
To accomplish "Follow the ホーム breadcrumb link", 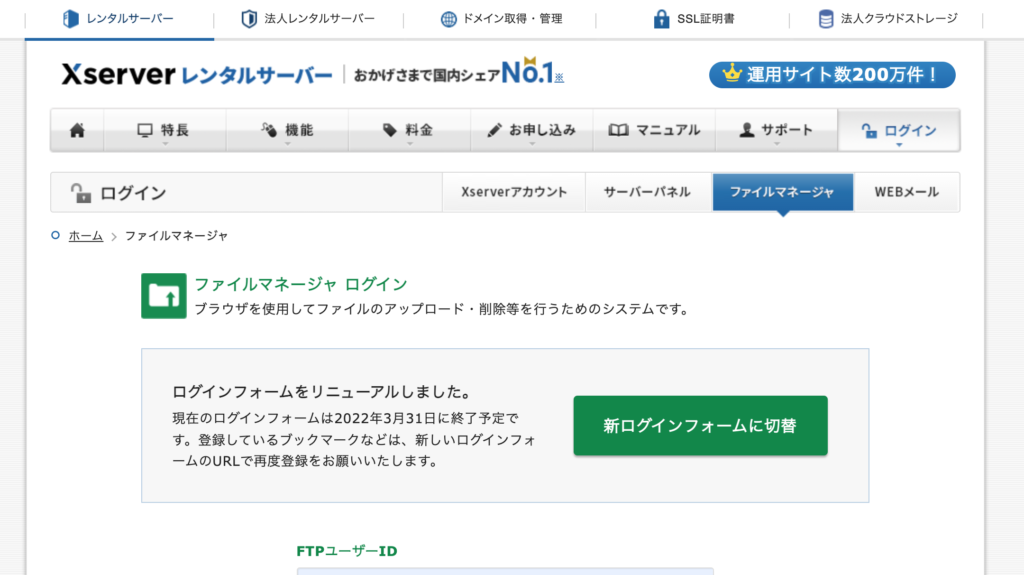I will [85, 236].
